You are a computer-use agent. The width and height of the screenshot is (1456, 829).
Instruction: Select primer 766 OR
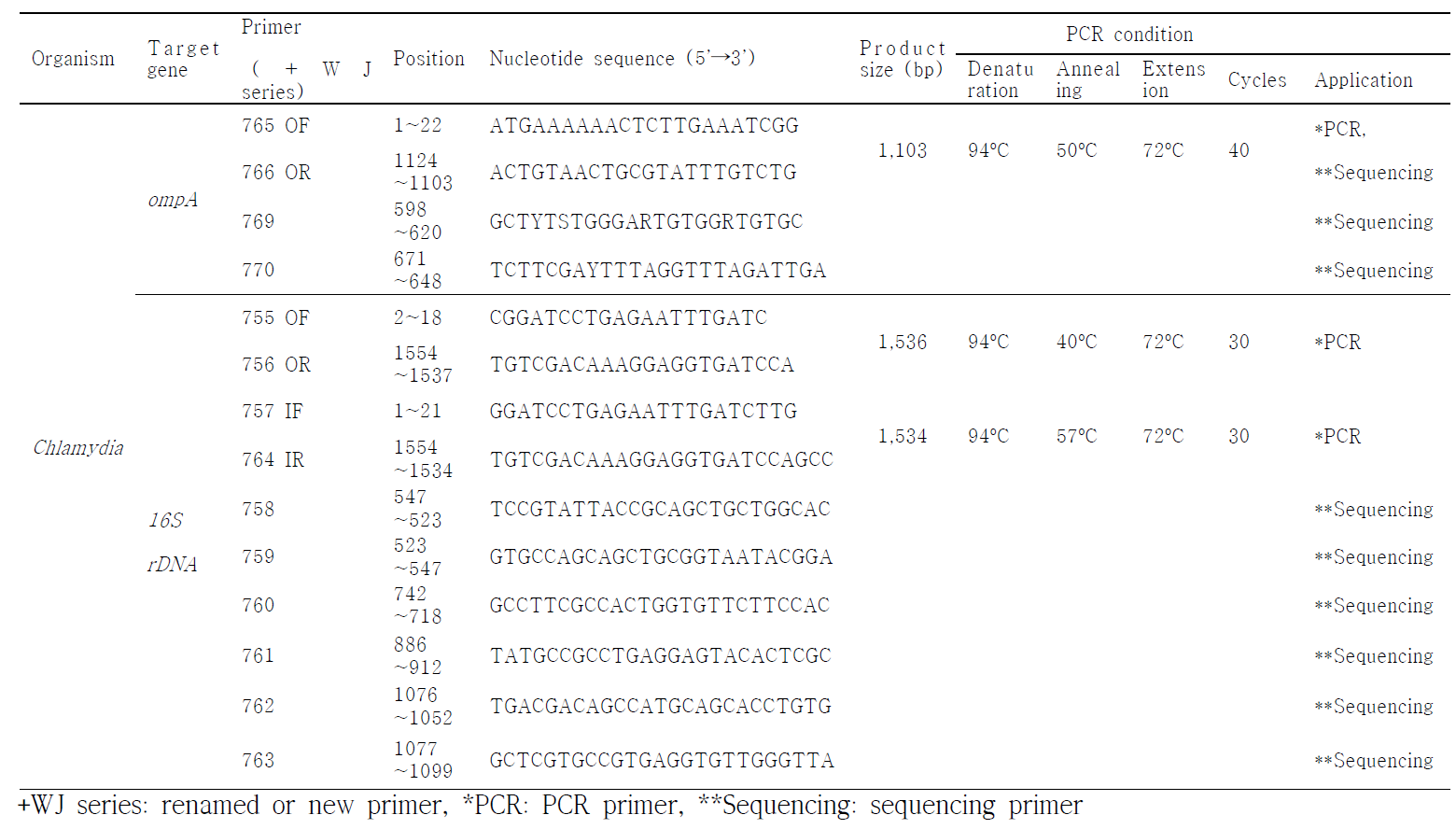click(x=276, y=173)
